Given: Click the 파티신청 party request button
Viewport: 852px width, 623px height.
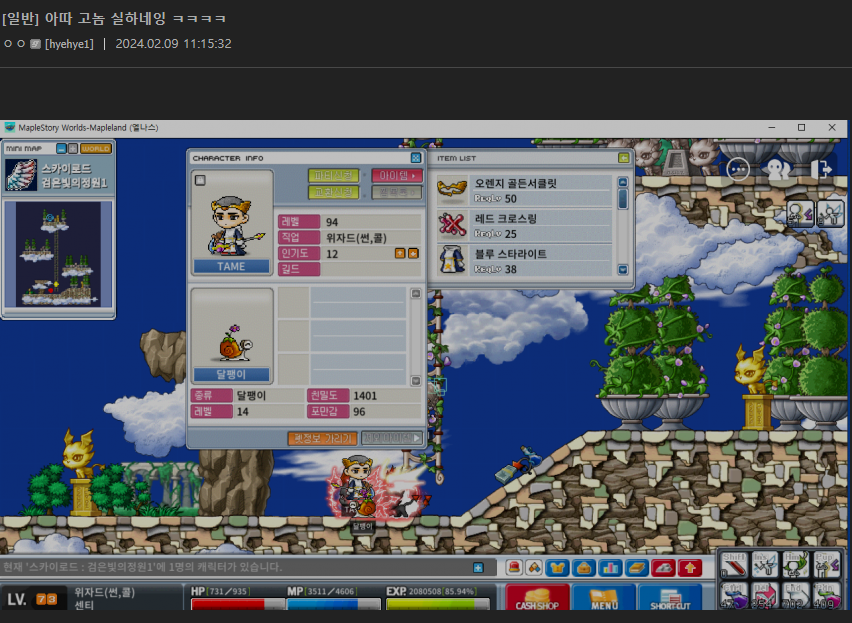Looking at the screenshot, I should [x=333, y=176].
